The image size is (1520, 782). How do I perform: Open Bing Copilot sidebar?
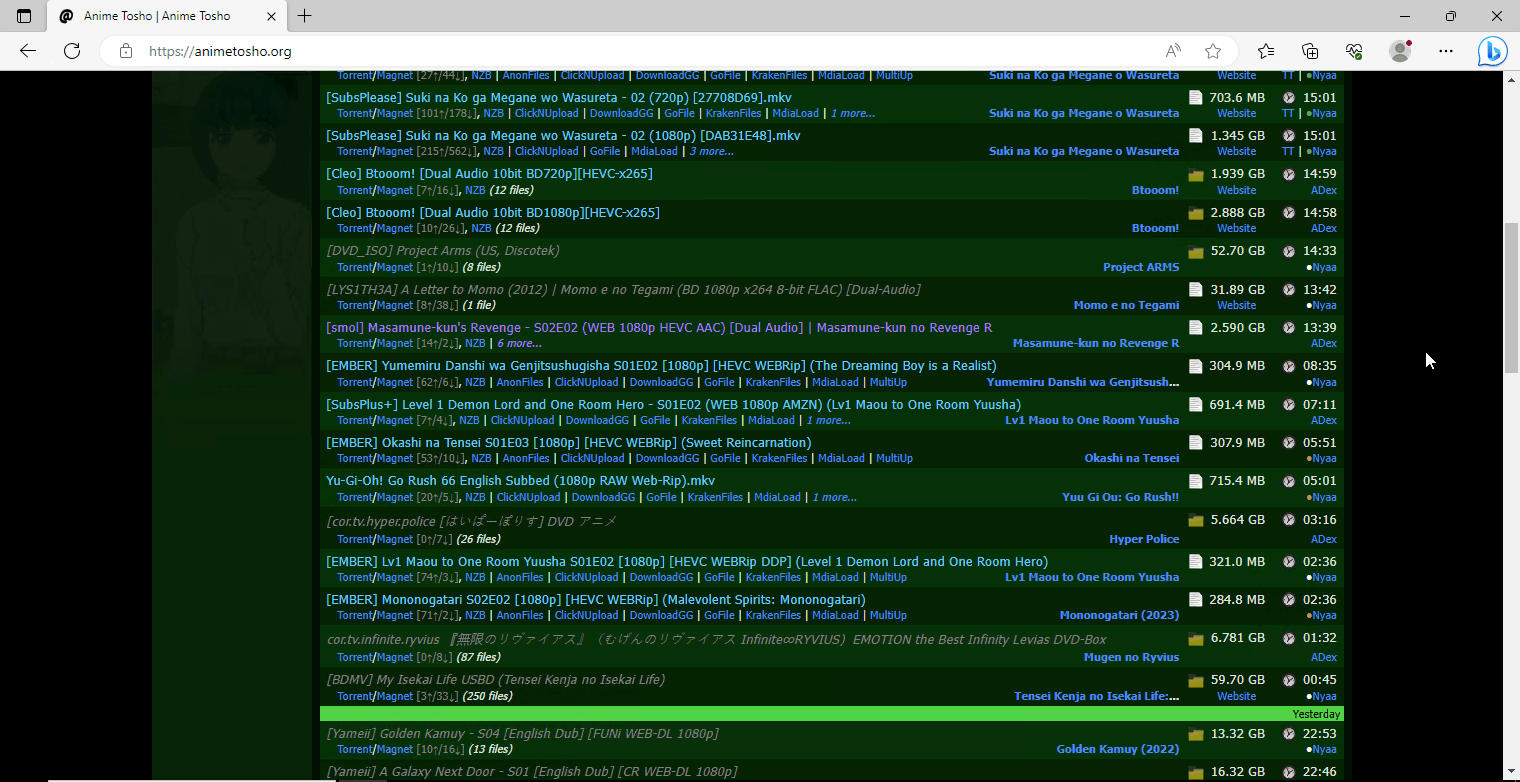click(1493, 51)
